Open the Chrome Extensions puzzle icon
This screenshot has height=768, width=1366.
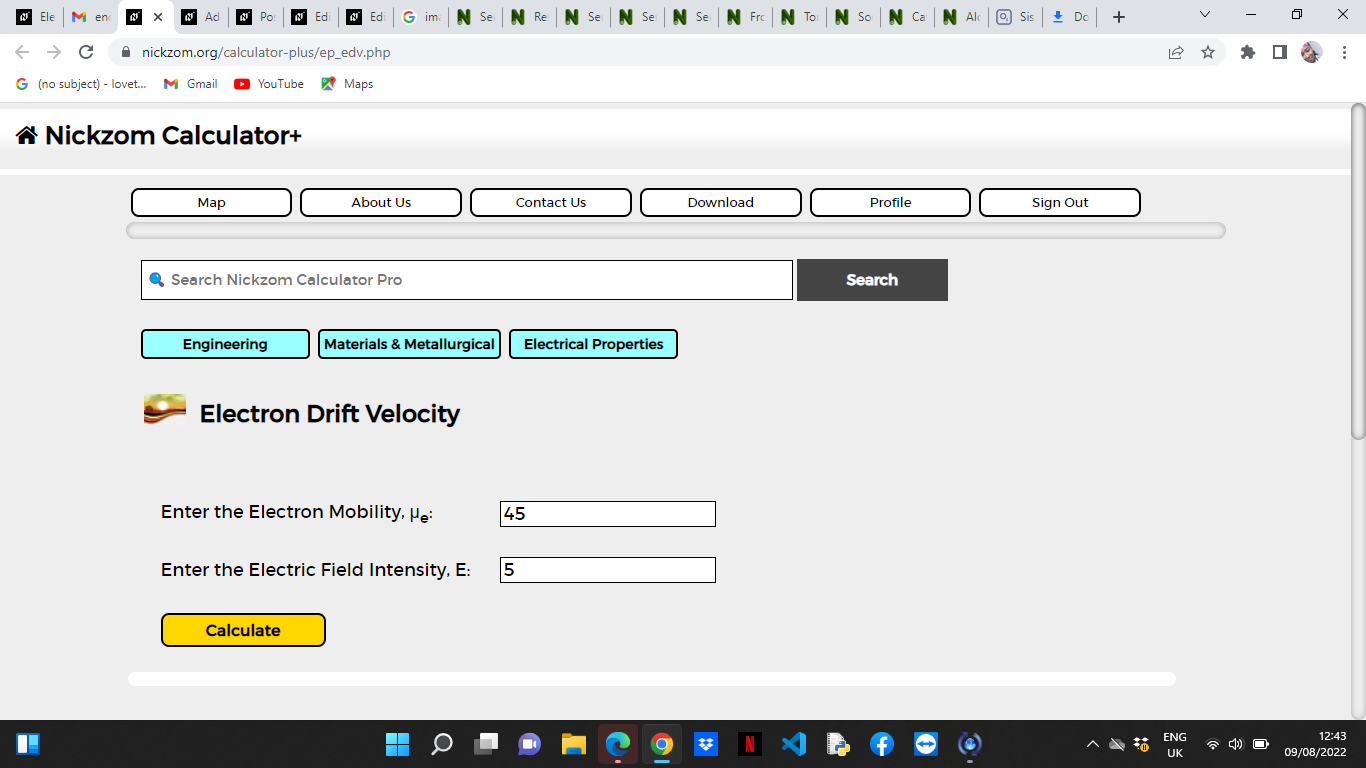(1248, 52)
